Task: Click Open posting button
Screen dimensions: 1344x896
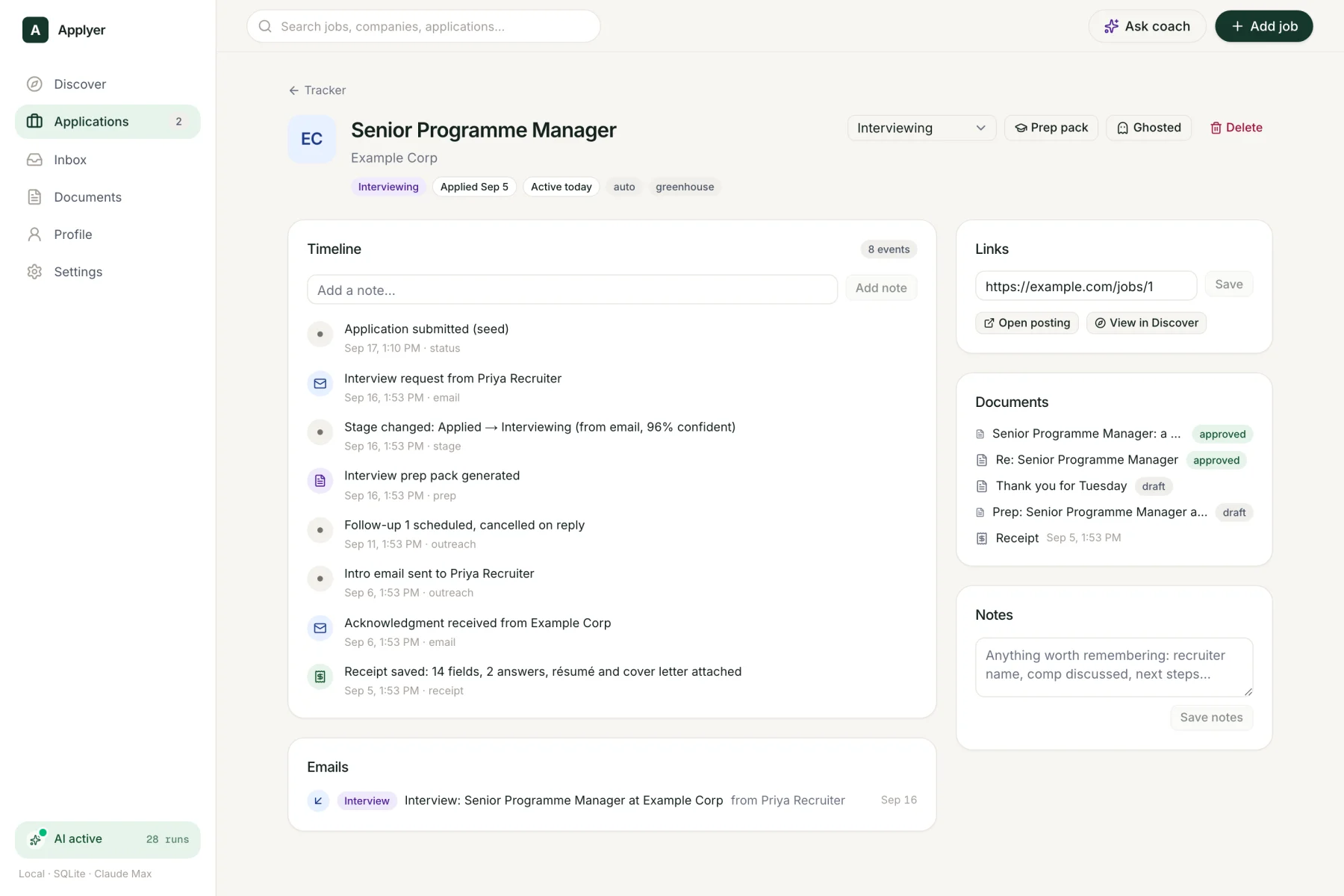Action: click(1027, 323)
